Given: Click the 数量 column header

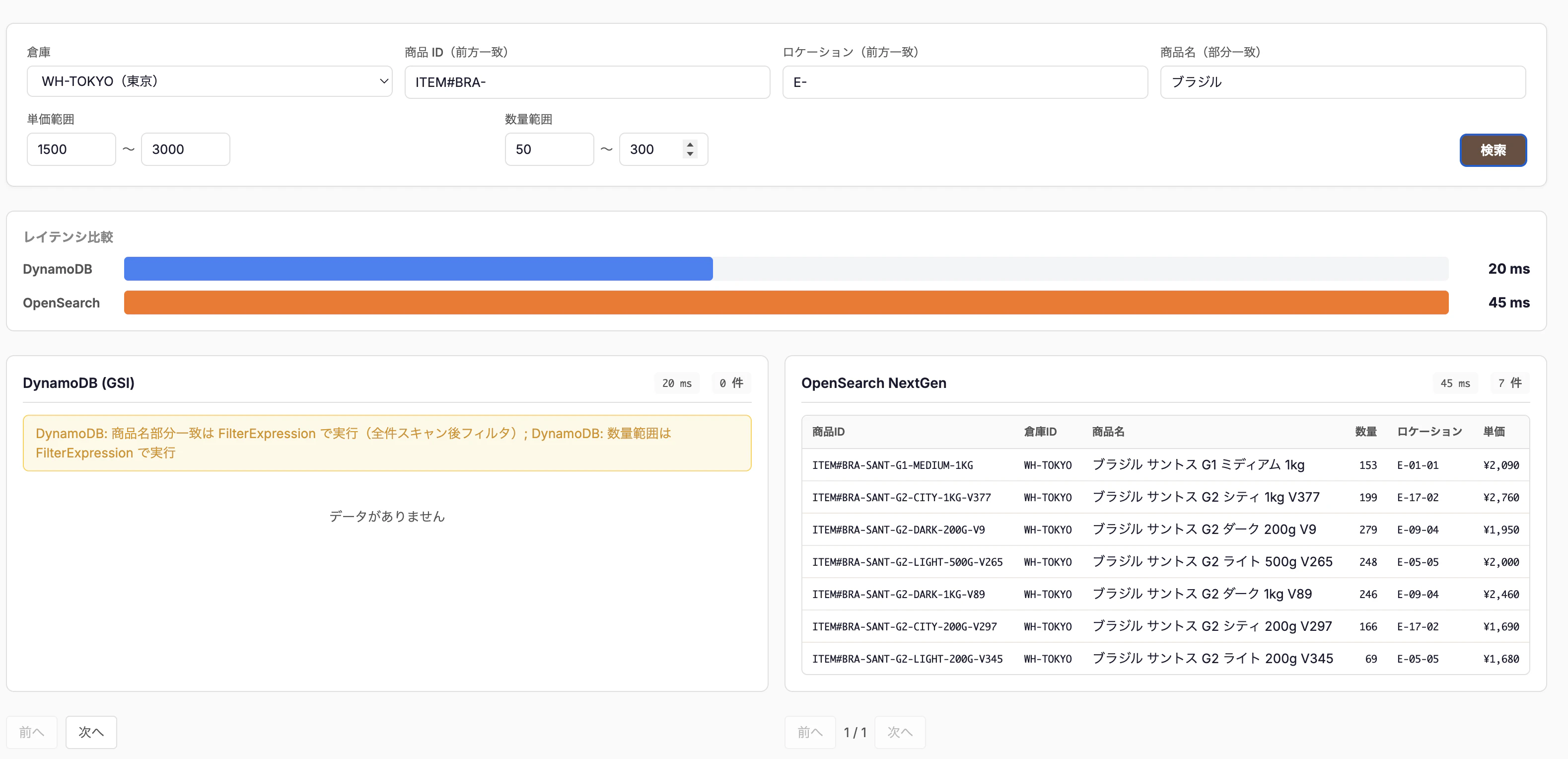Looking at the screenshot, I should coord(1365,432).
